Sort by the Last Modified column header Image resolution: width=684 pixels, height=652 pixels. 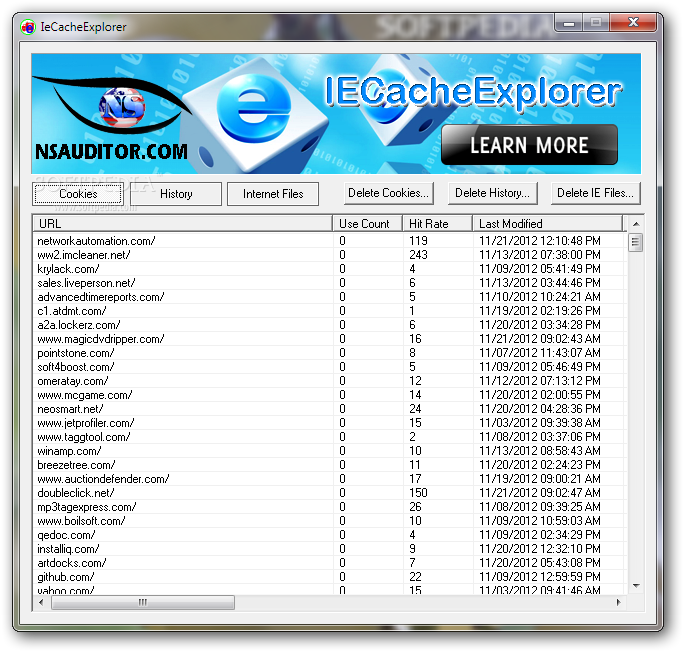click(x=547, y=224)
